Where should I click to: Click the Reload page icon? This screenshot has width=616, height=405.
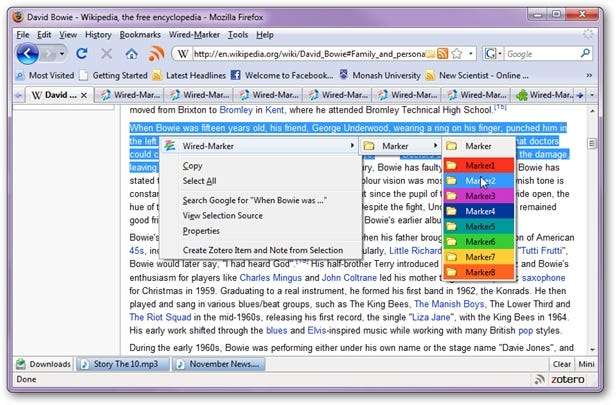click(84, 53)
